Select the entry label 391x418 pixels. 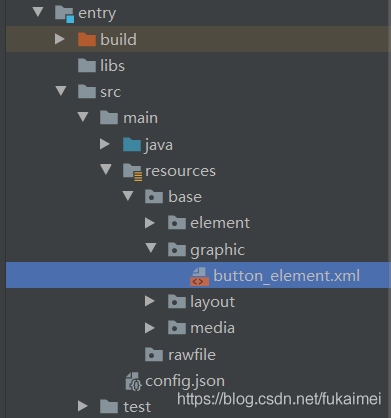[x=97, y=14]
